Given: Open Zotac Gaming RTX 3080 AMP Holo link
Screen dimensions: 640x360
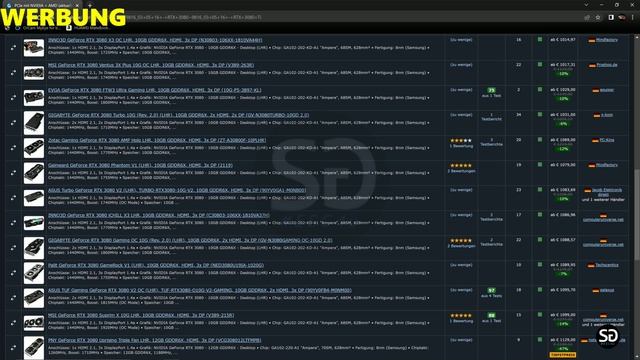Looking at the screenshot, I should pyautogui.click(x=157, y=140).
